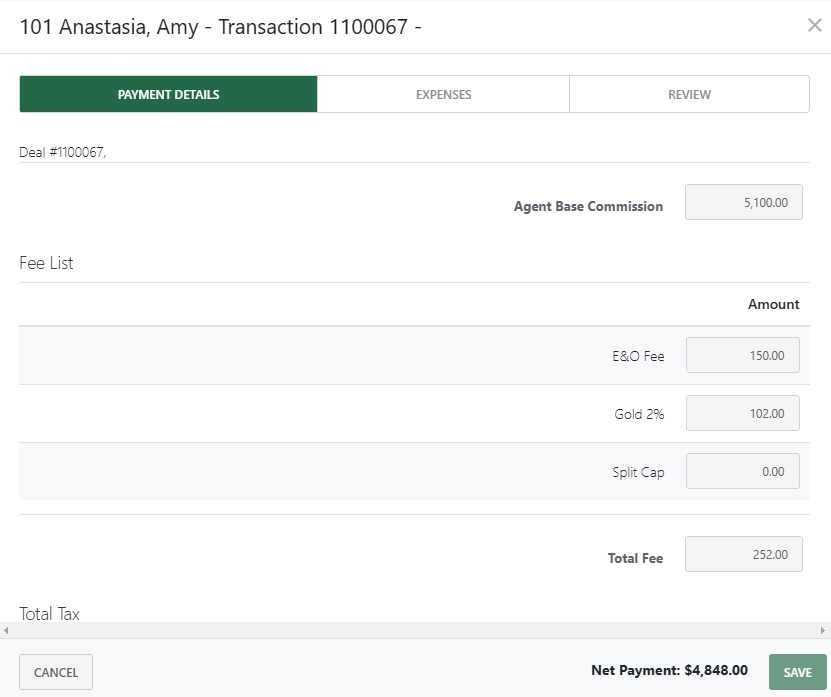Close the transaction dialog with the X icon
This screenshot has width=831, height=697.
(815, 27)
